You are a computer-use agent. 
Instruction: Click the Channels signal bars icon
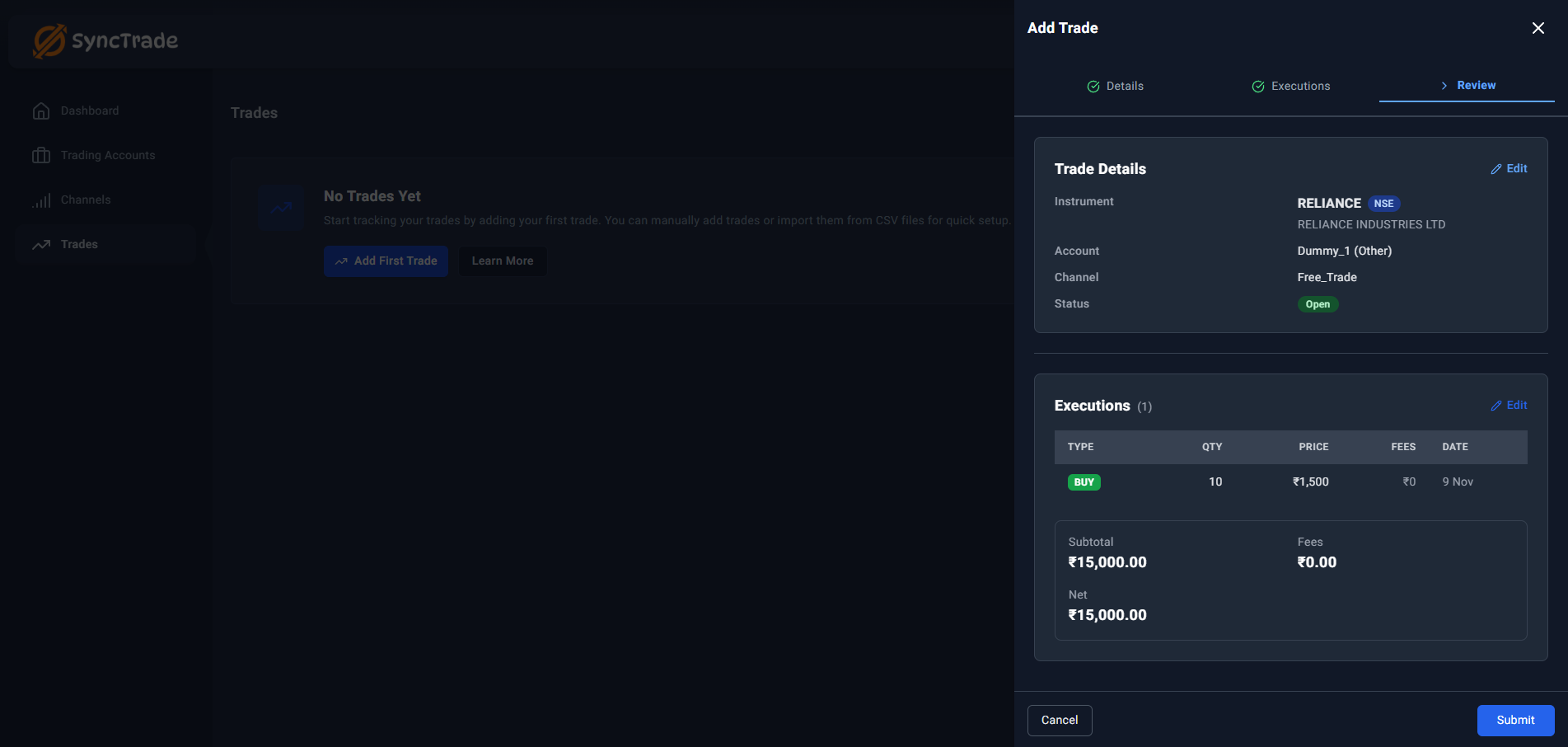41,200
